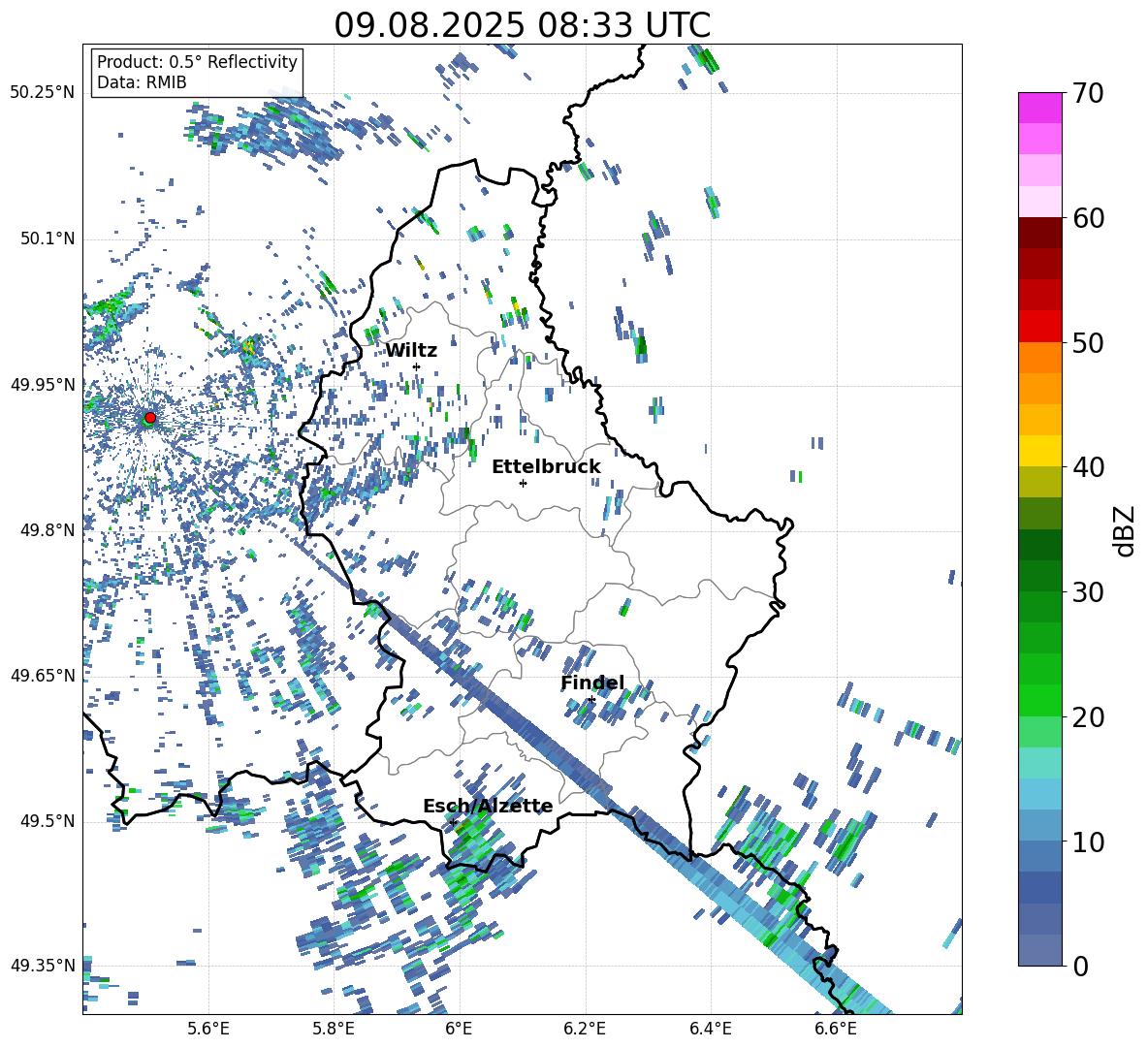The width and height of the screenshot is (1148, 1048).
Task: Click the colorbar tick label 10
Action: pos(1089,842)
